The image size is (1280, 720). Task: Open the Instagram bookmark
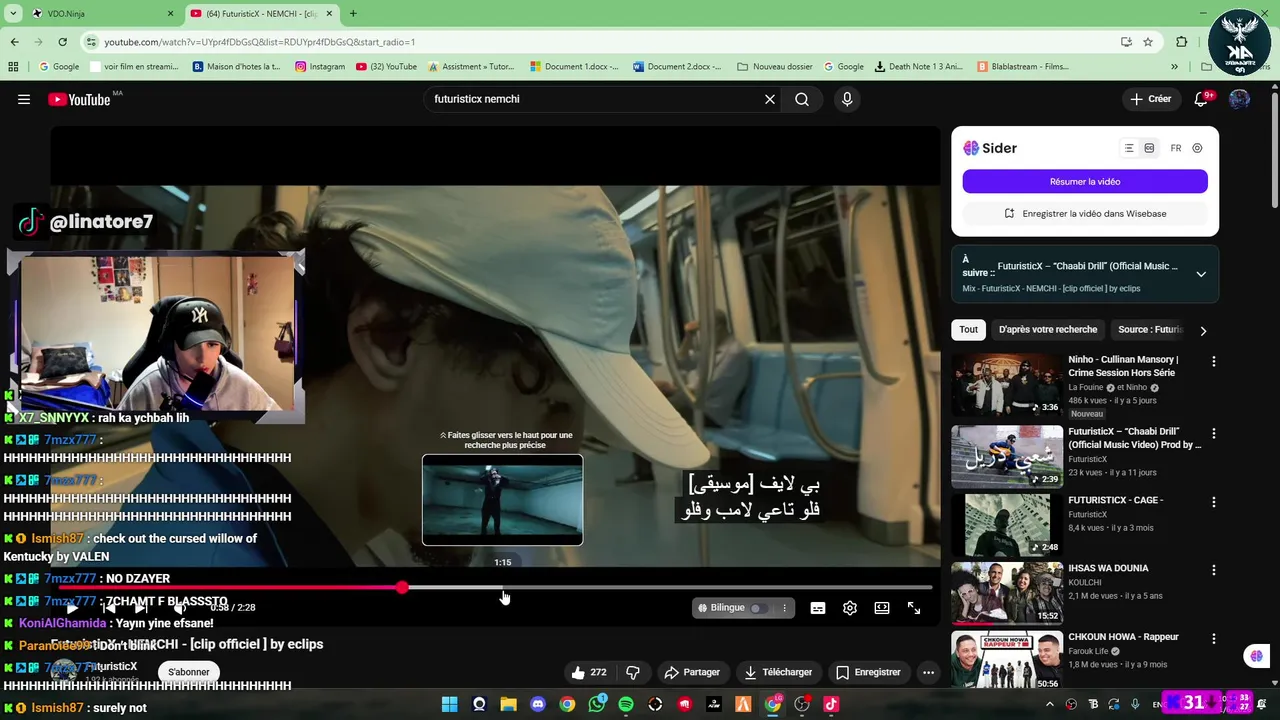pos(320,67)
